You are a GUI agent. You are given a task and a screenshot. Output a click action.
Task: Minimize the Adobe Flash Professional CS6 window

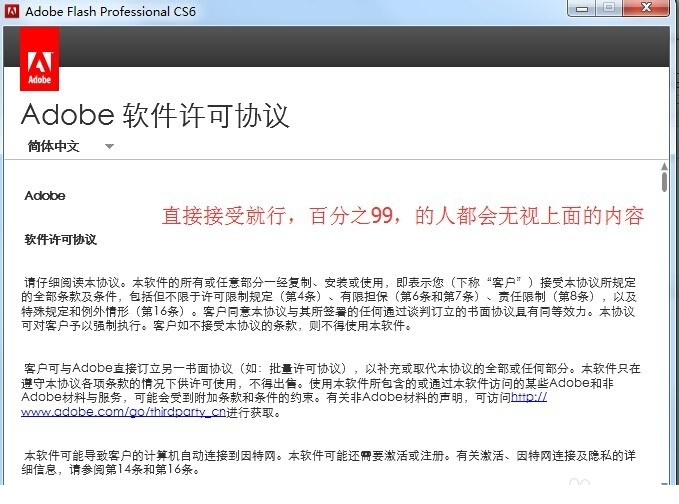(582, 8)
